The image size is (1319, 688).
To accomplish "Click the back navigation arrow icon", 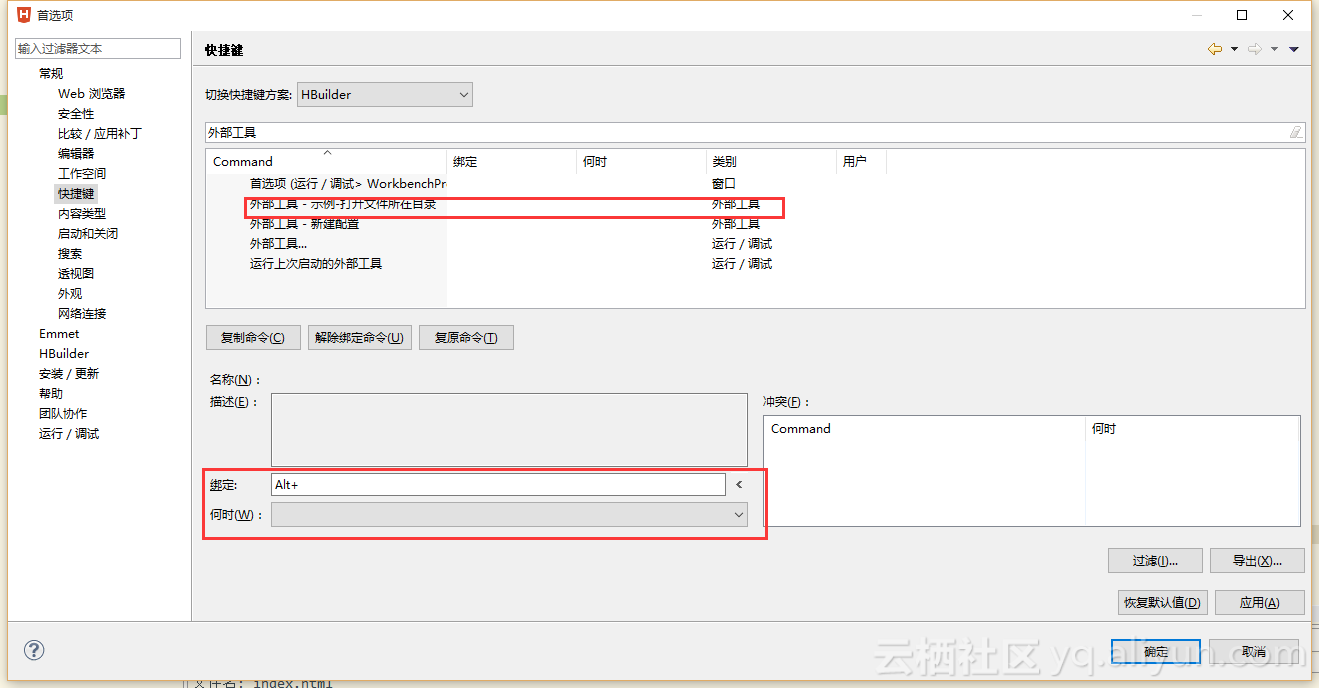I will (1215, 49).
